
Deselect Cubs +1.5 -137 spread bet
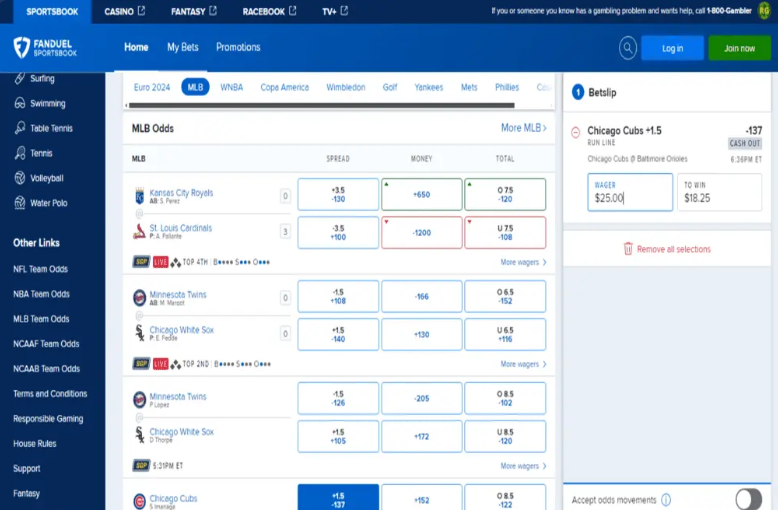tap(338, 498)
